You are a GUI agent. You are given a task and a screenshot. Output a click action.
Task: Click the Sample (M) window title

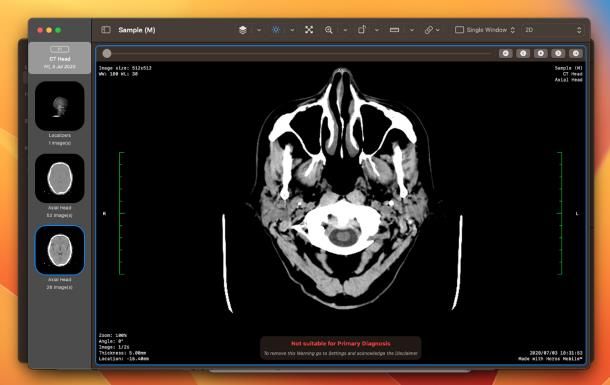coord(137,30)
